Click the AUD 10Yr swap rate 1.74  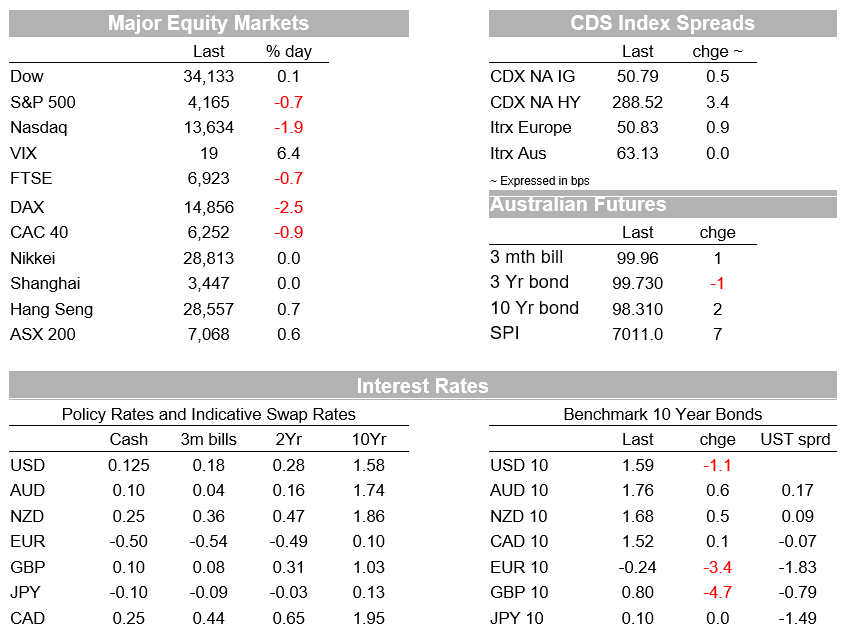[369, 490]
